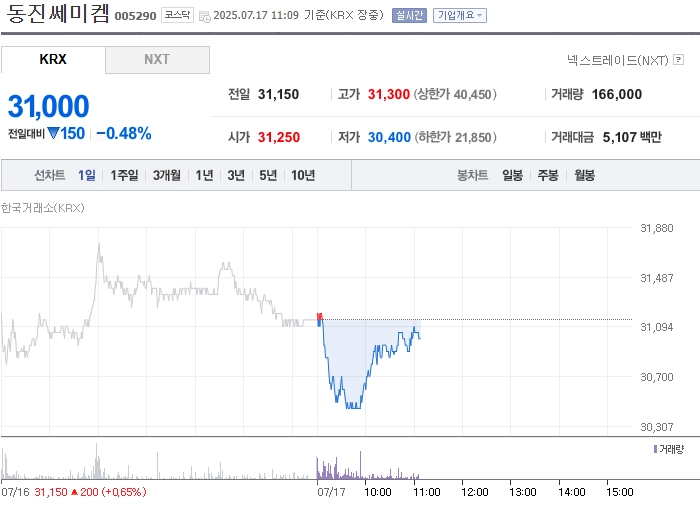Select the 3개월 line chart range
This screenshot has height=505, width=700.
point(167,175)
